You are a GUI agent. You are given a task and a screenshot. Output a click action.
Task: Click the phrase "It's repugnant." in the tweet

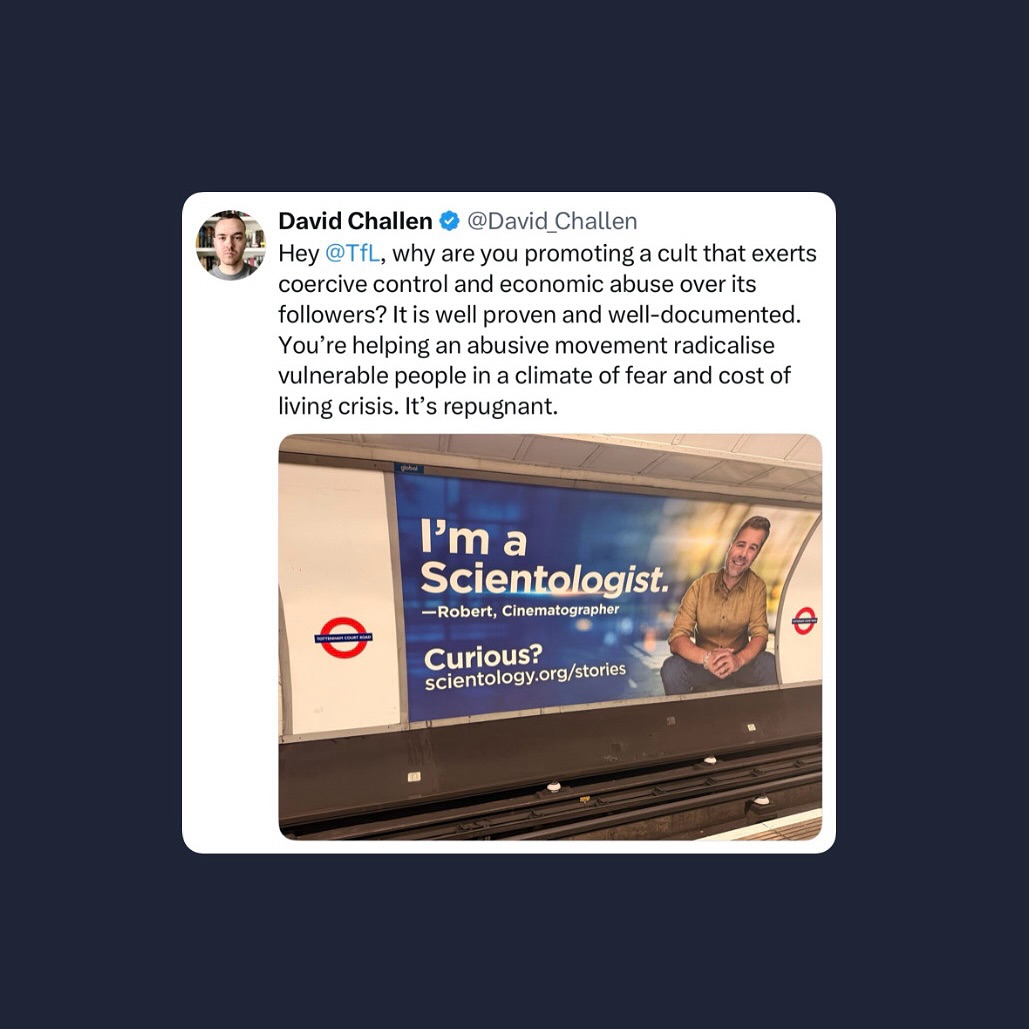click(x=481, y=406)
